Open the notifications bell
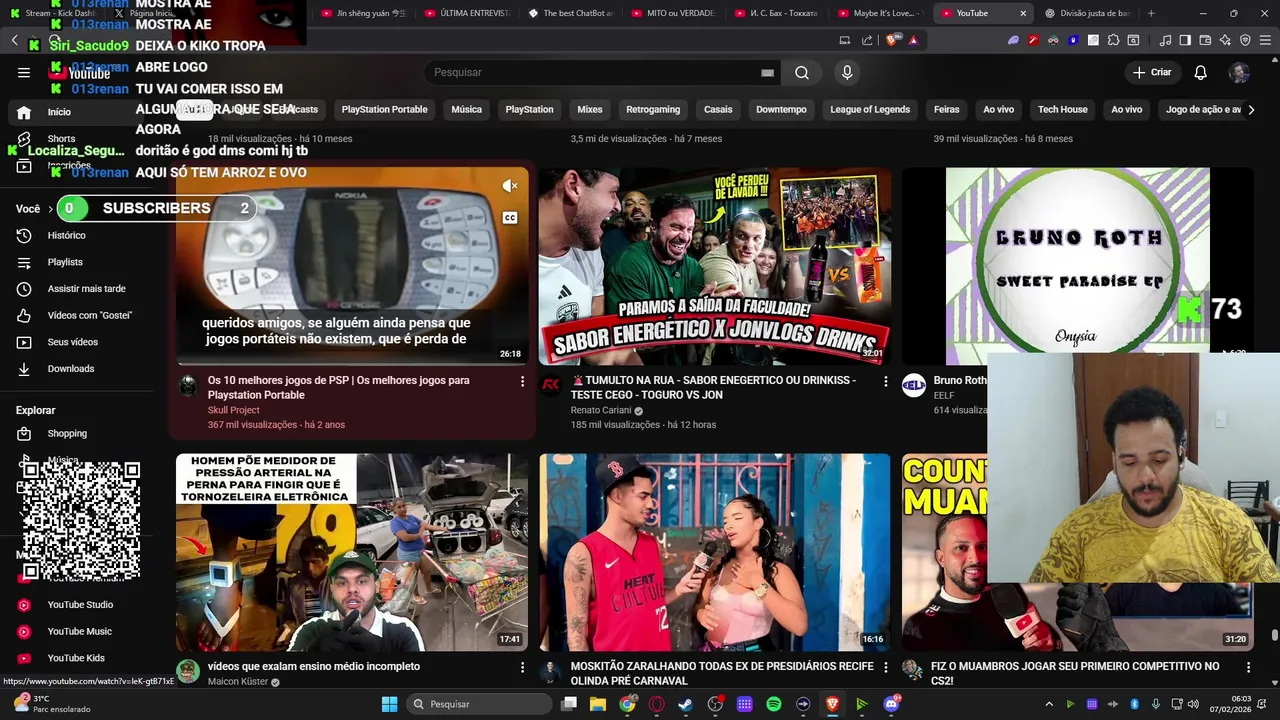1280x720 pixels. [1201, 72]
